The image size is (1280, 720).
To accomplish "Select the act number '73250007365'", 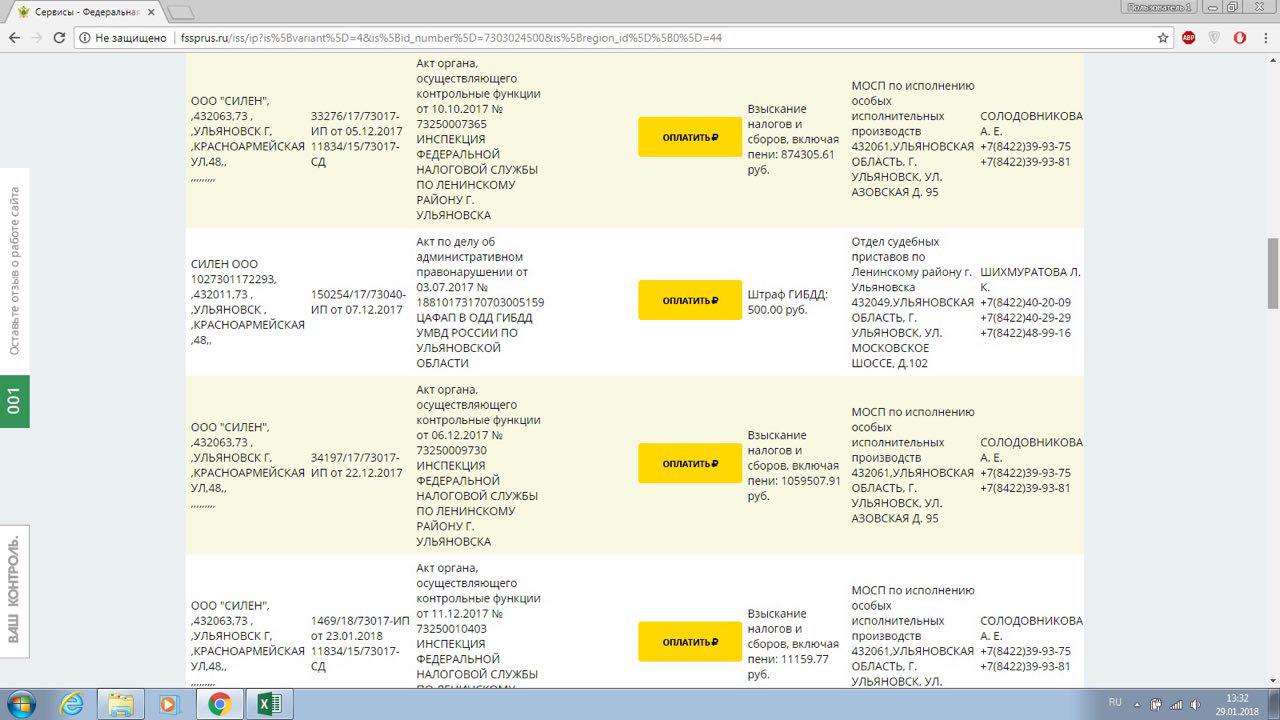I will pos(452,124).
